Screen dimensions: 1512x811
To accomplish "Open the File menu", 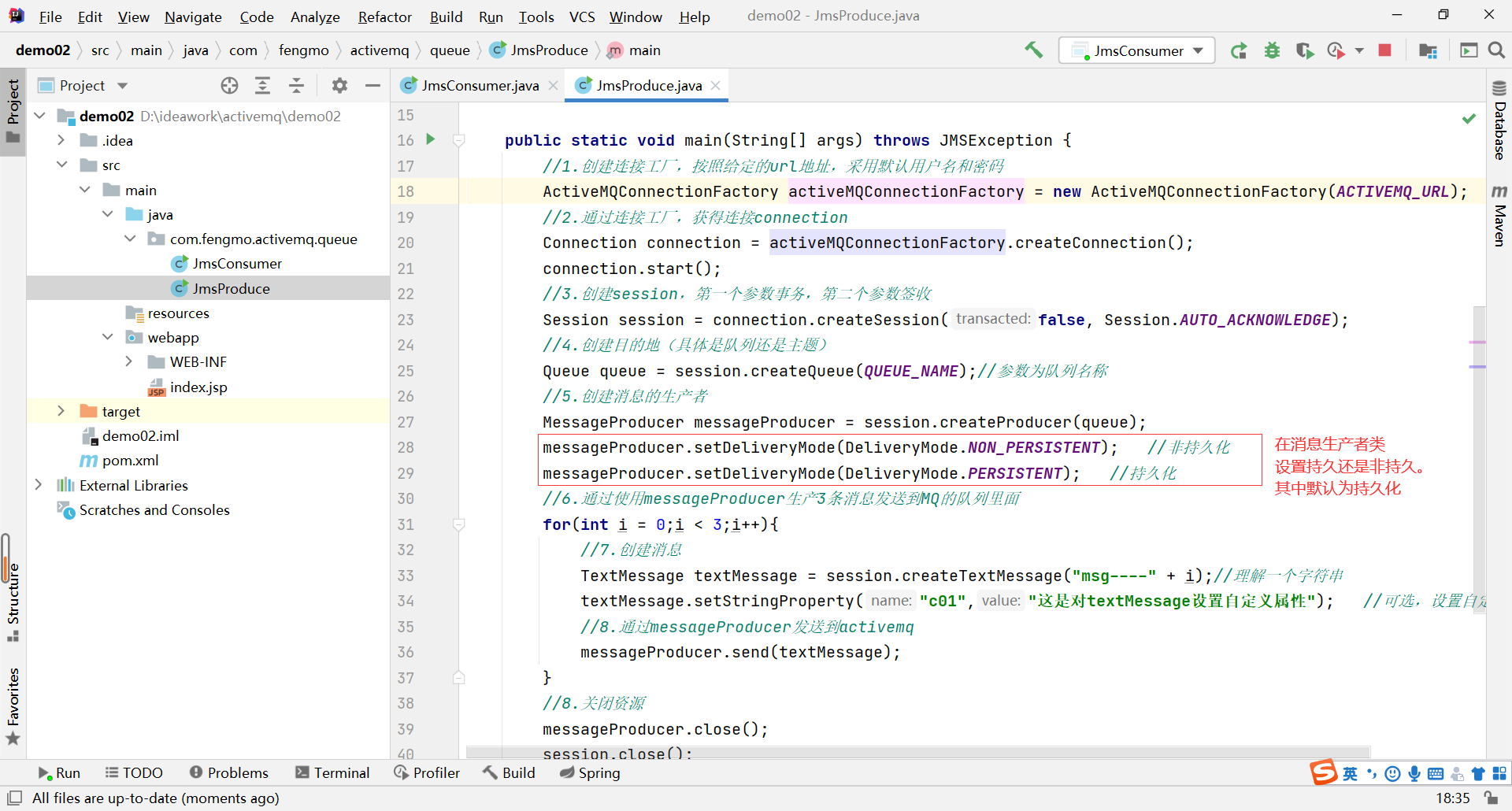I will (50, 17).
